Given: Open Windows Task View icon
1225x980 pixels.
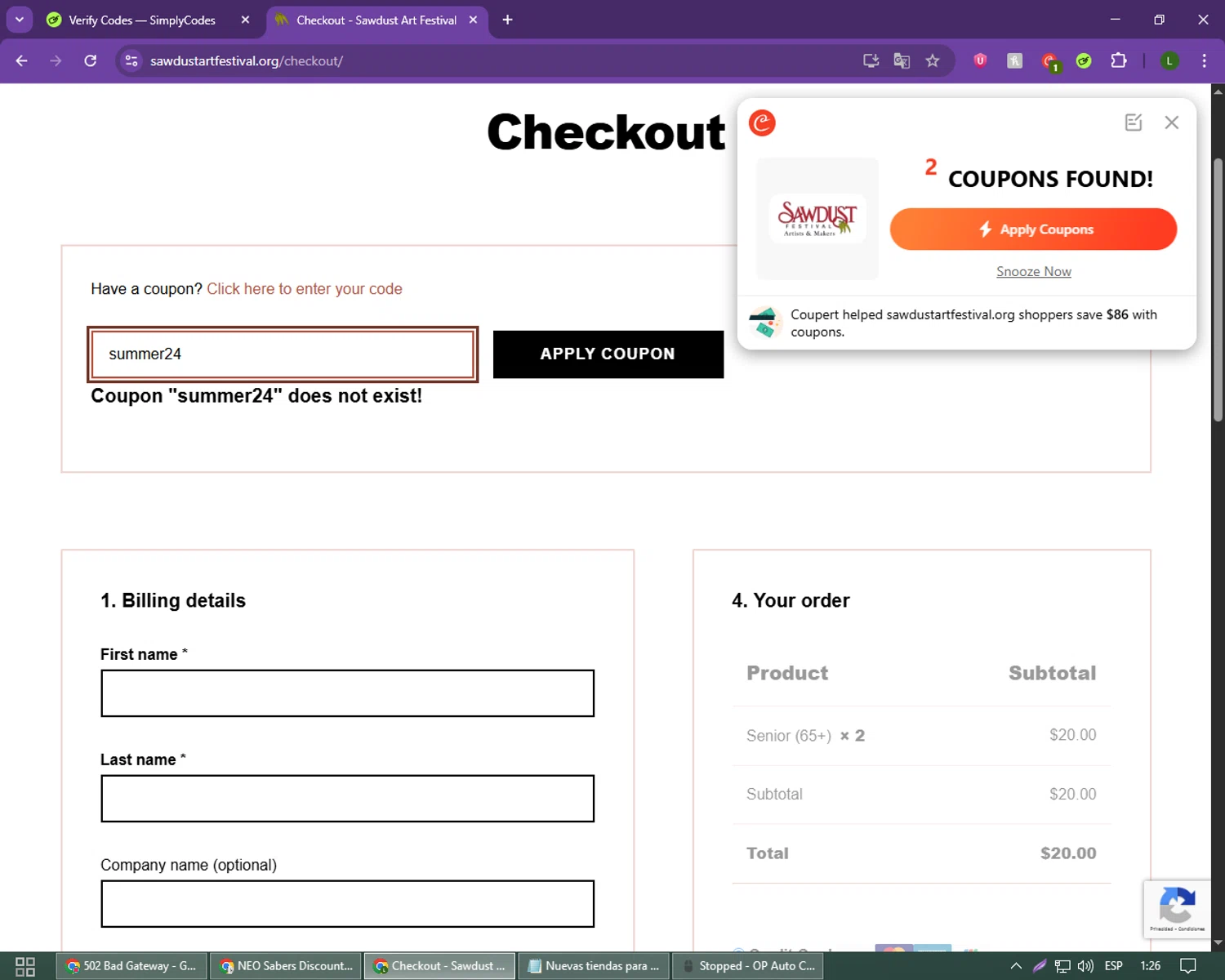Looking at the screenshot, I should tap(25, 966).
